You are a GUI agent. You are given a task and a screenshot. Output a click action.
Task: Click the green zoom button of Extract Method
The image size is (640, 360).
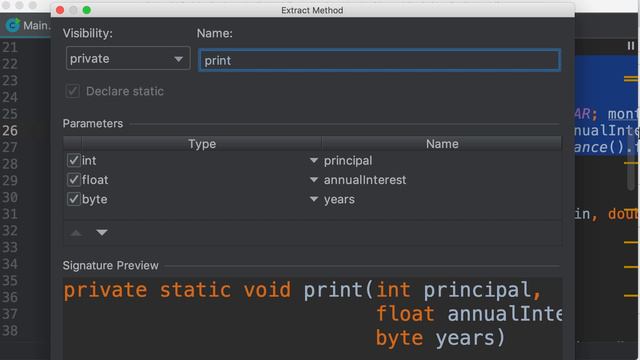pyautogui.click(x=87, y=10)
